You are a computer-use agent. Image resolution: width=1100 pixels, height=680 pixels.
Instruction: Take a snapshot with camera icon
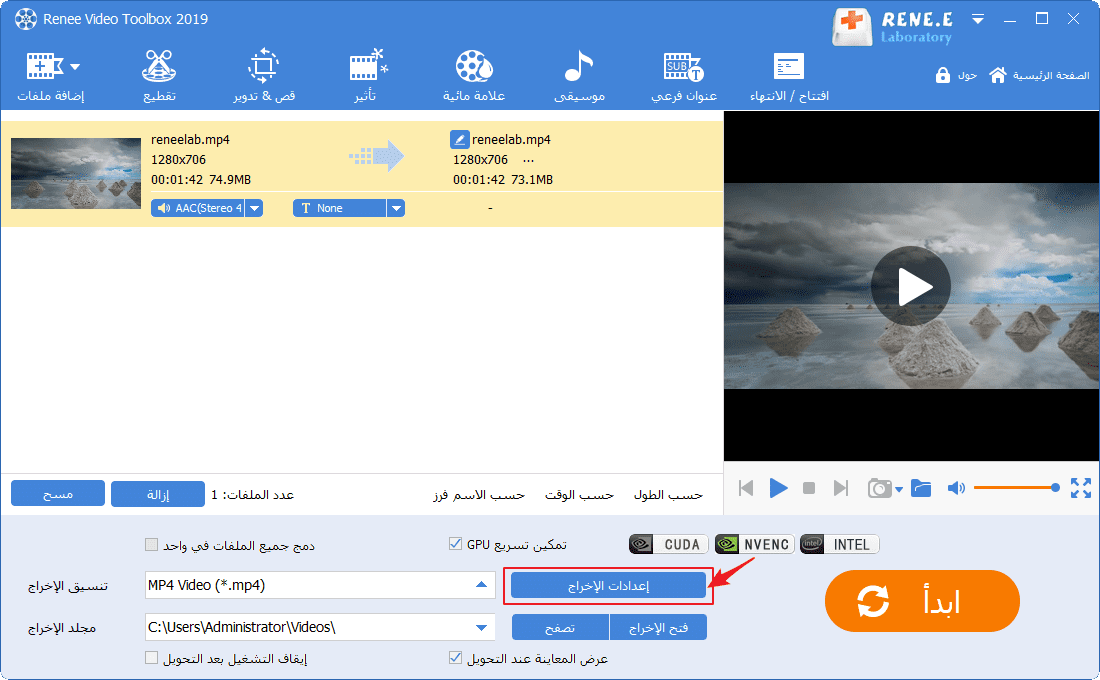(879, 488)
